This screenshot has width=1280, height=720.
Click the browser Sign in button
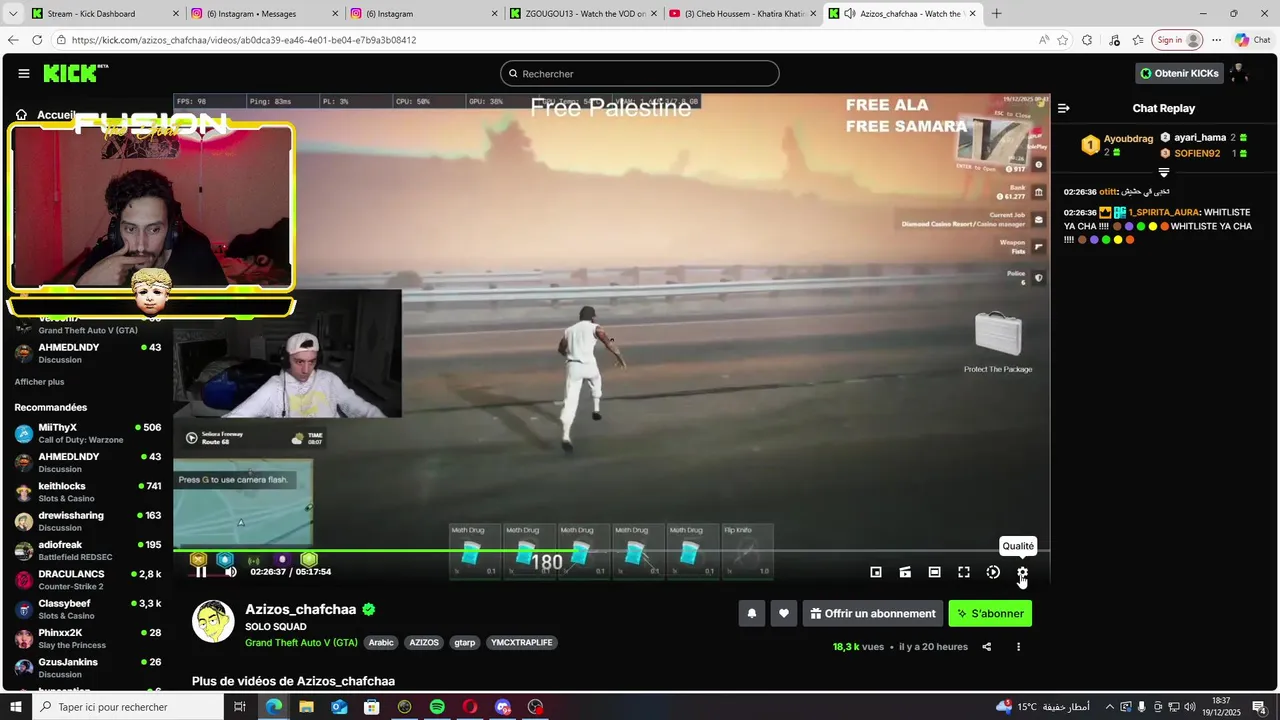point(1178,40)
